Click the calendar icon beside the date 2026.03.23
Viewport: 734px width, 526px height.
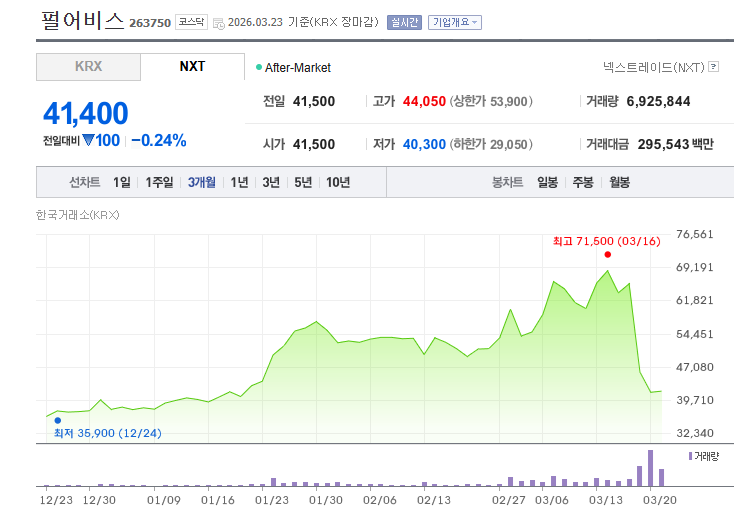click(x=219, y=23)
